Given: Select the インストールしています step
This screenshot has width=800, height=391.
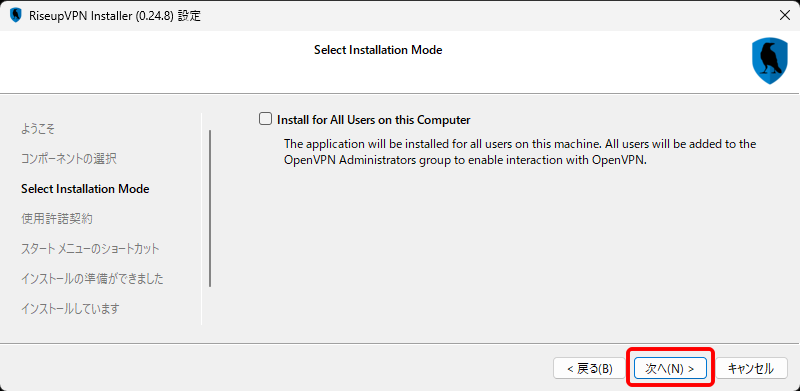Looking at the screenshot, I should coord(70,309).
